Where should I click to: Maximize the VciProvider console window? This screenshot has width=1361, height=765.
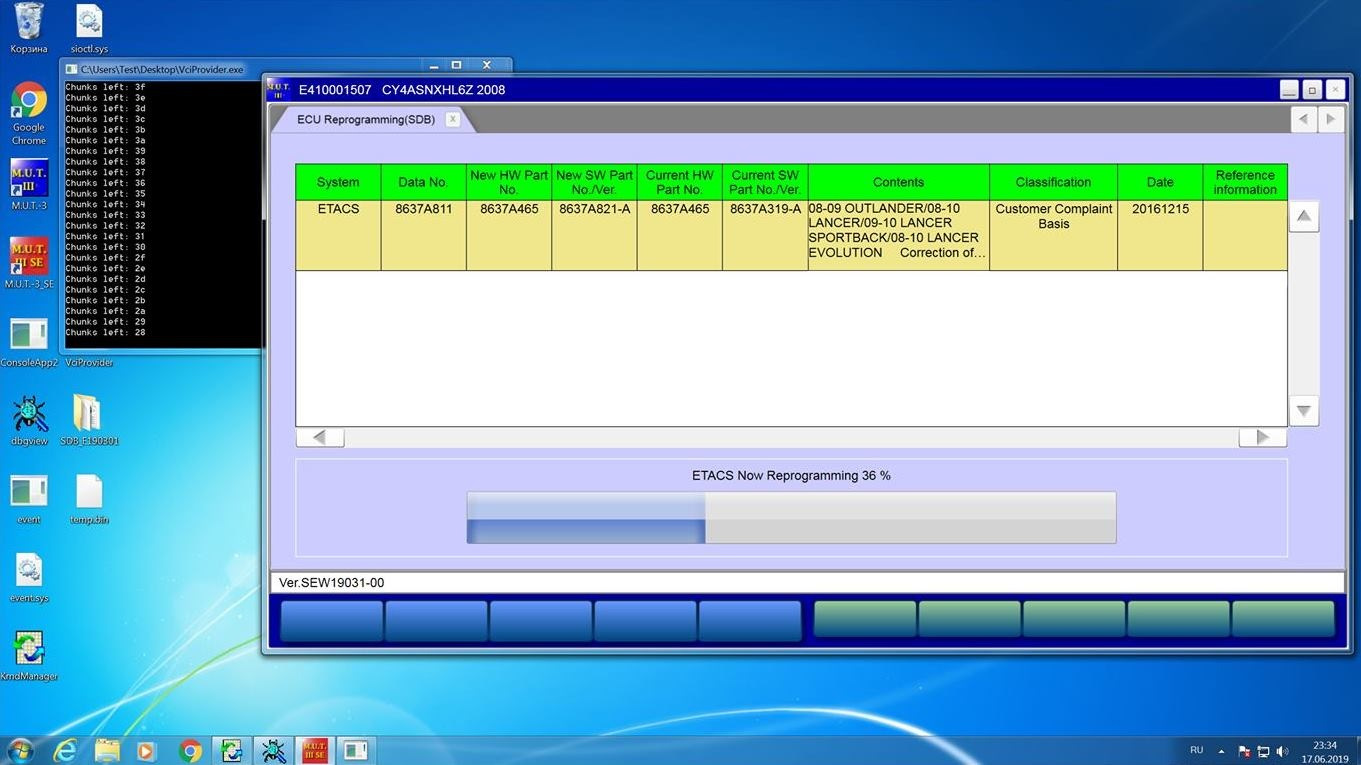tap(457, 65)
